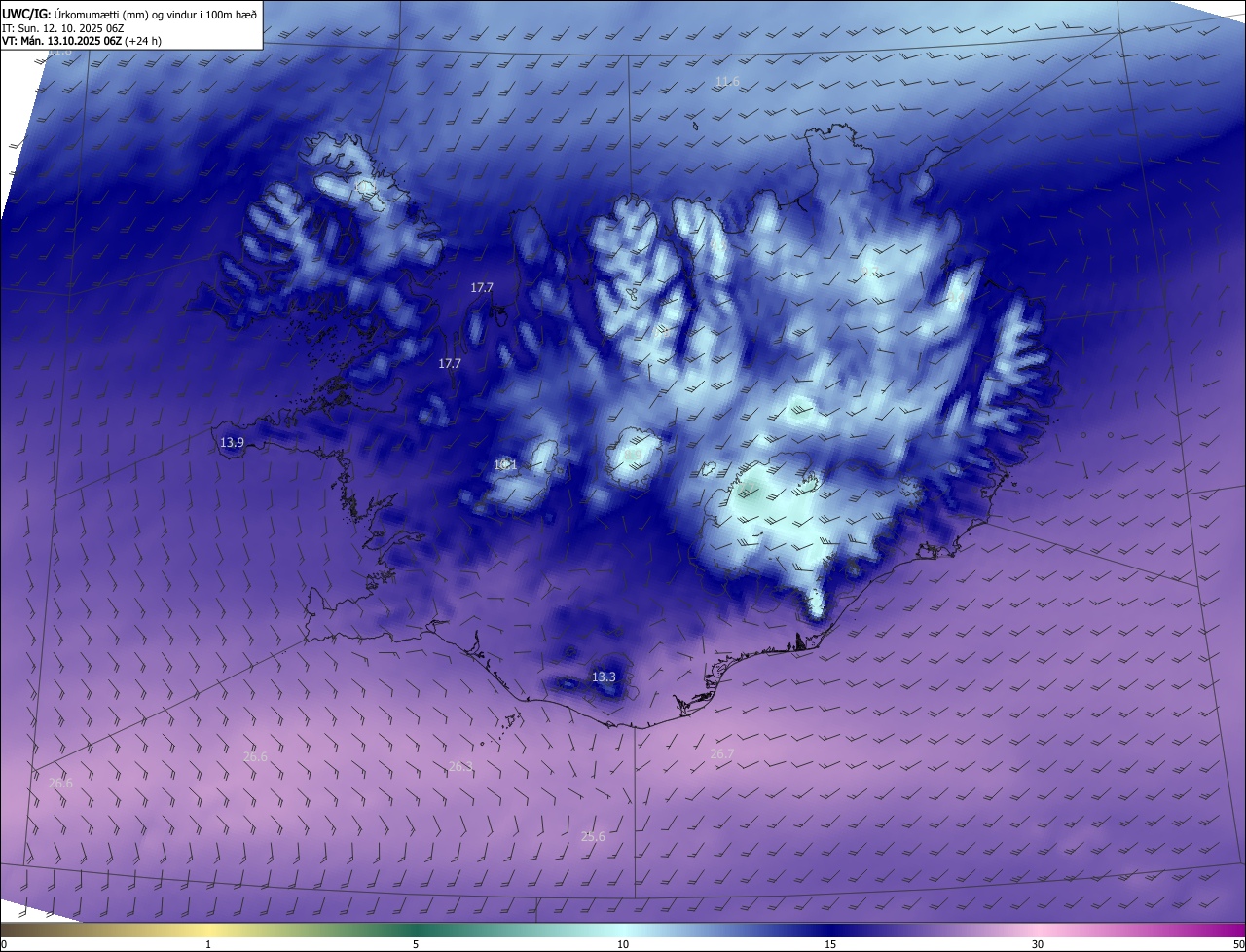Click the 26.3 value label on the map
The width and height of the screenshot is (1246, 952).
460,767
